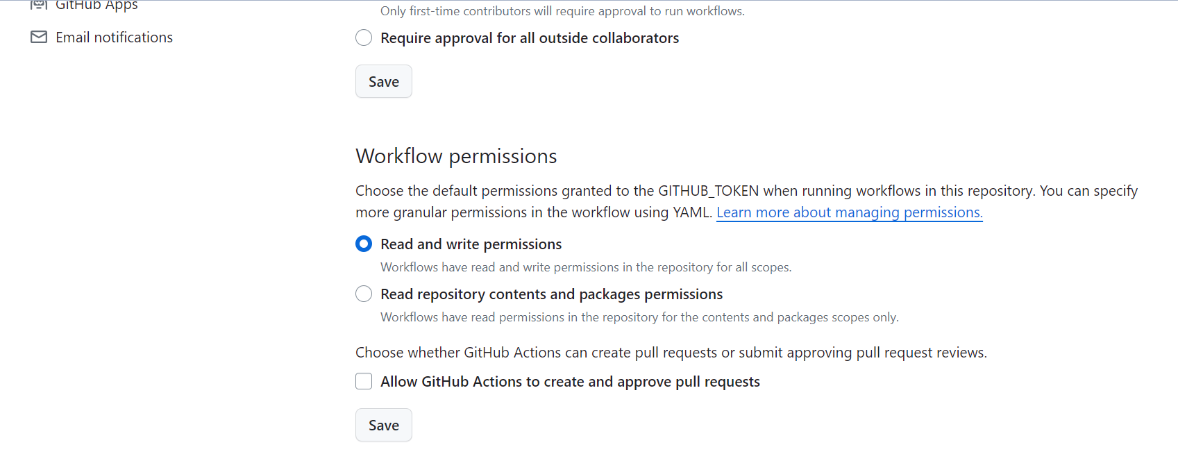The image size is (1178, 476).
Task: Click the 'Only first-time contributors' description text
Action: 563,11
